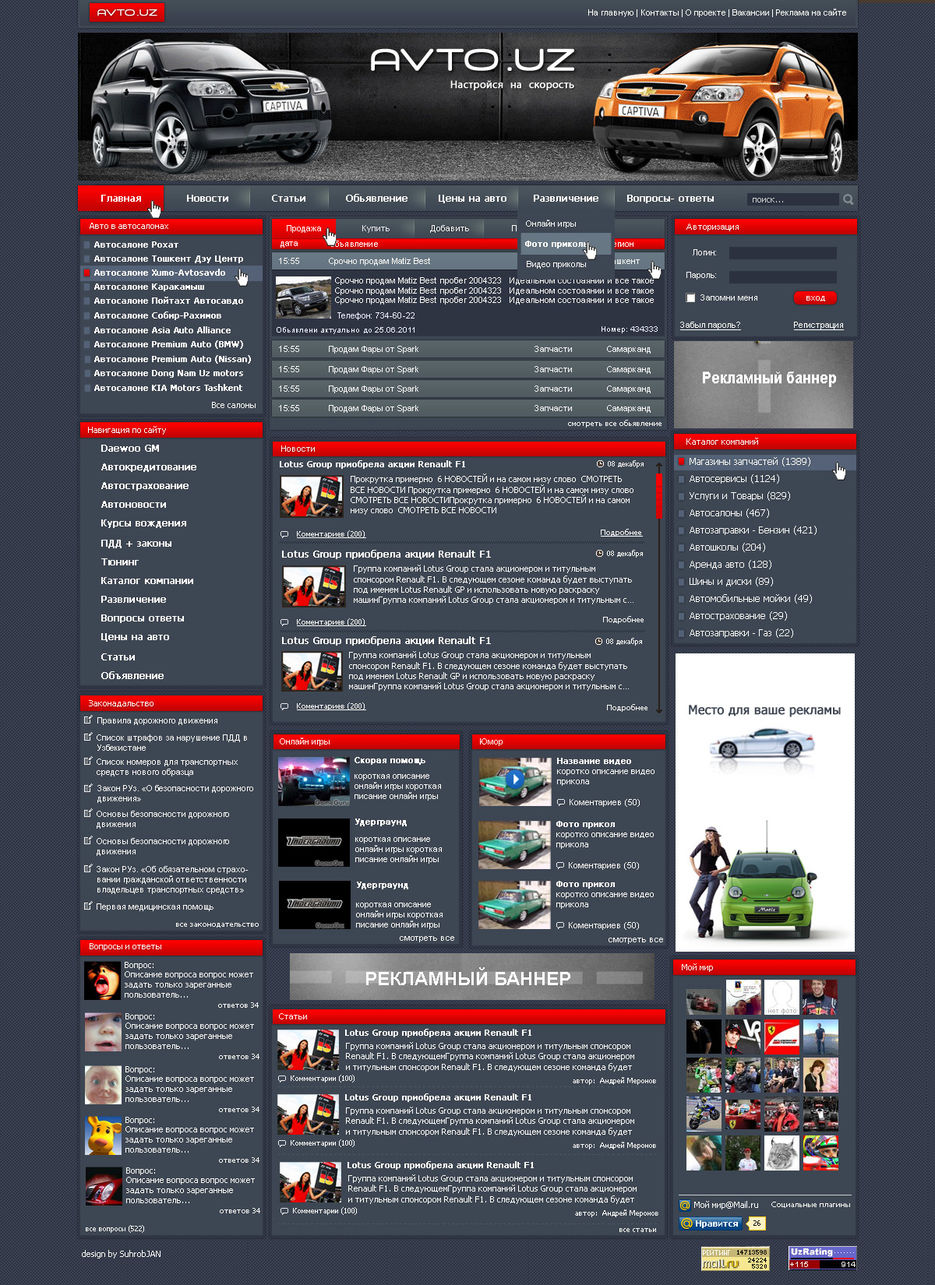This screenshot has width=935, height=1285.
Task: Open Автокредитование in site navigation
Action: (x=148, y=467)
